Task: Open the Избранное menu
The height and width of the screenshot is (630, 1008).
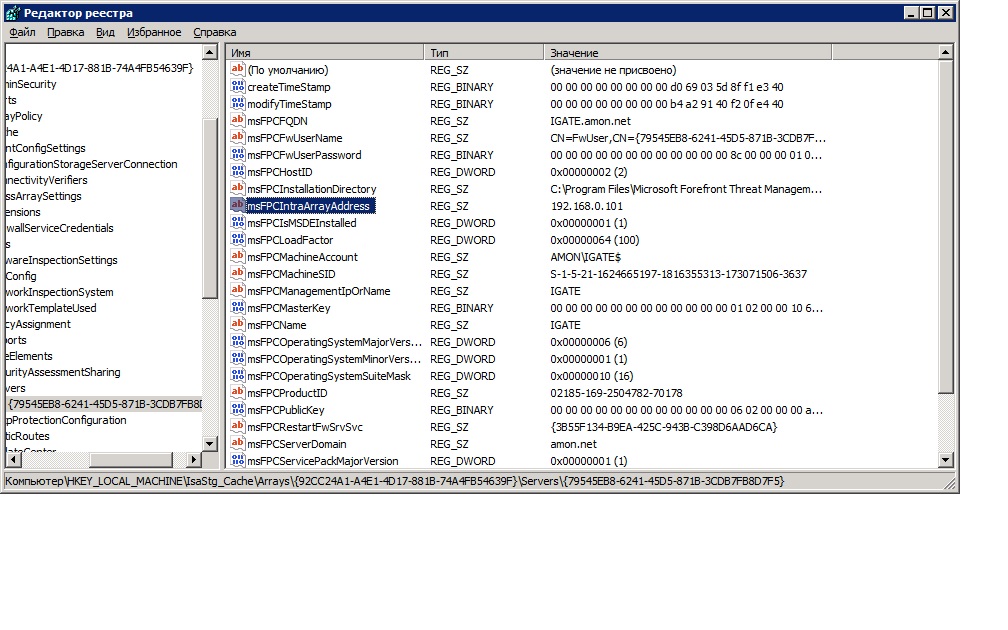Action: point(154,32)
